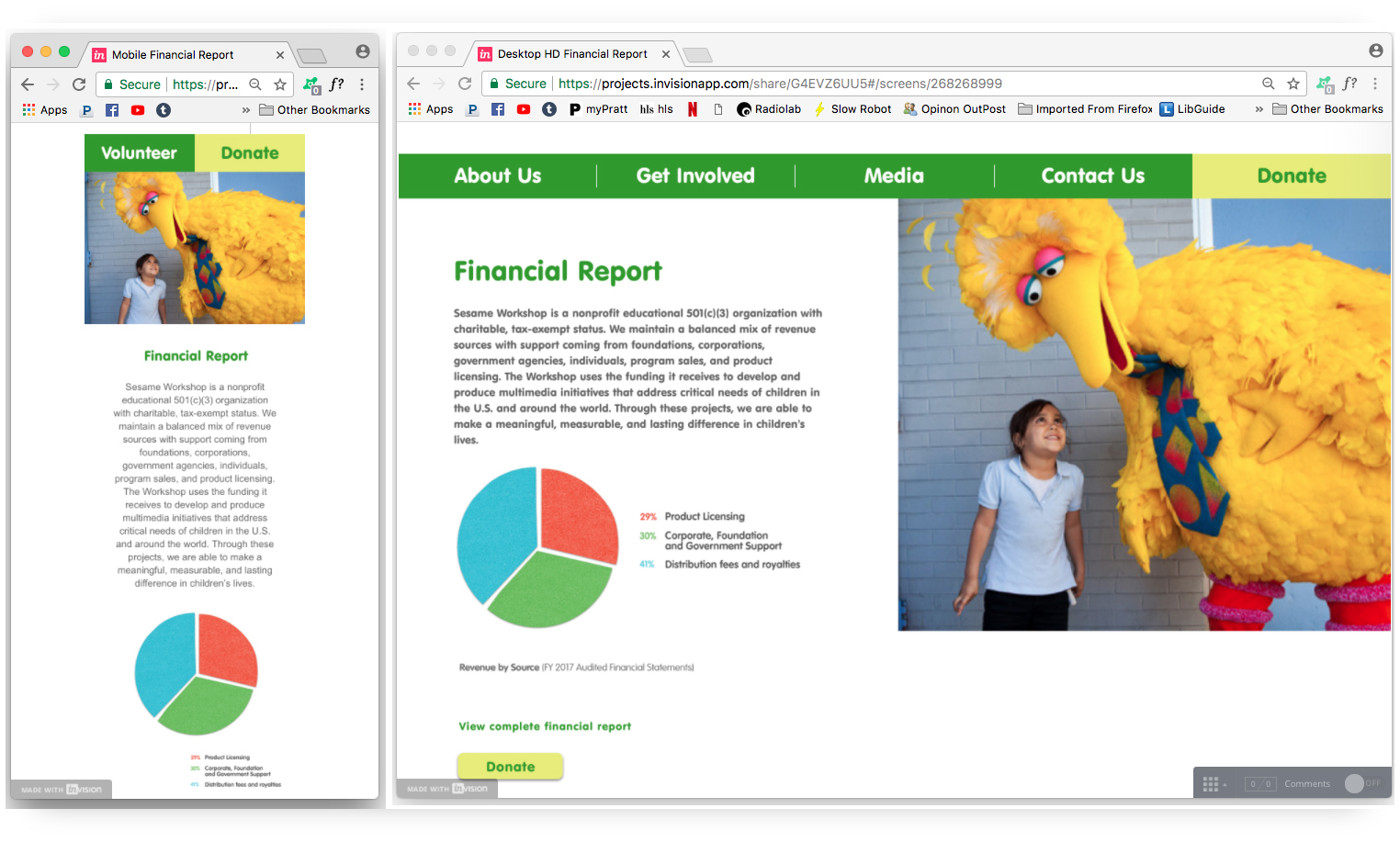Open the Other Bookmarks folder in the desktop window
Image resolution: width=1400 pixels, height=842 pixels.
(x=1327, y=109)
